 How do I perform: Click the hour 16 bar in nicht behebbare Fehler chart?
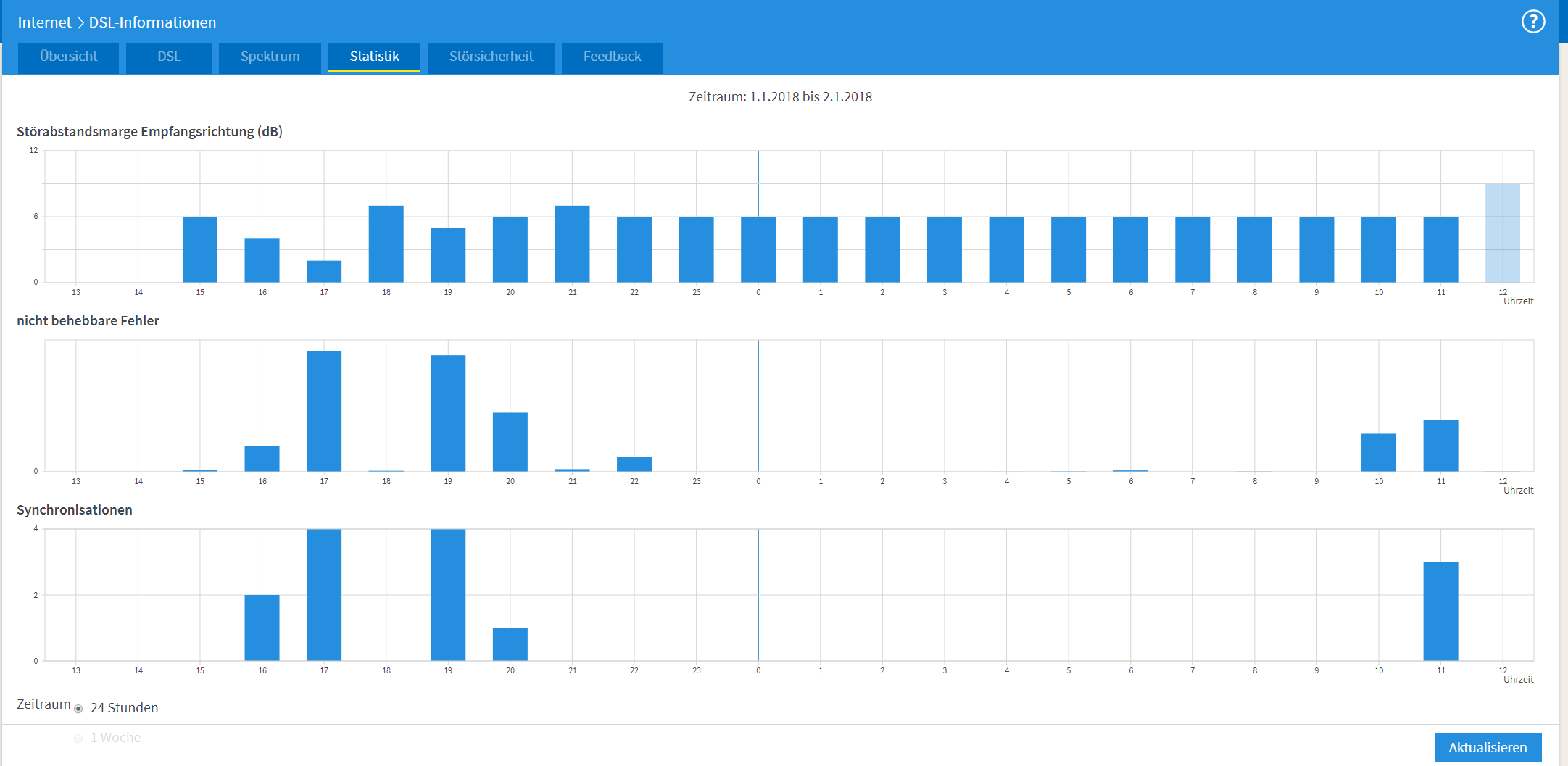point(262,459)
